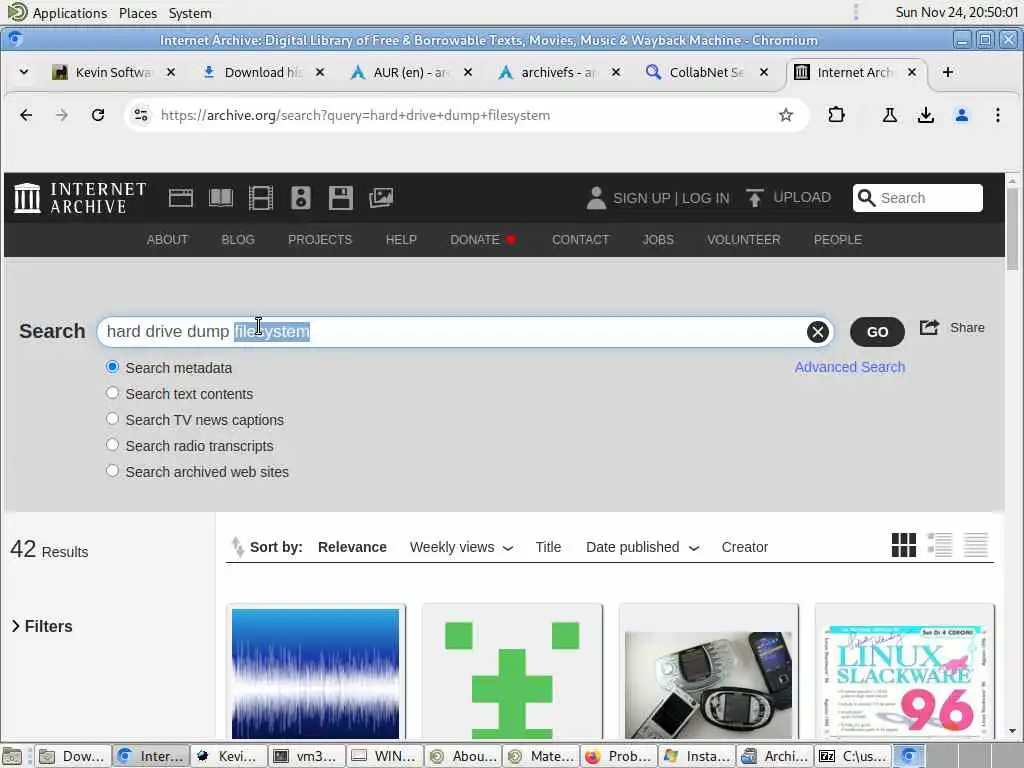
Task: Click SIGN UP | LOG IN link
Action: tap(671, 198)
